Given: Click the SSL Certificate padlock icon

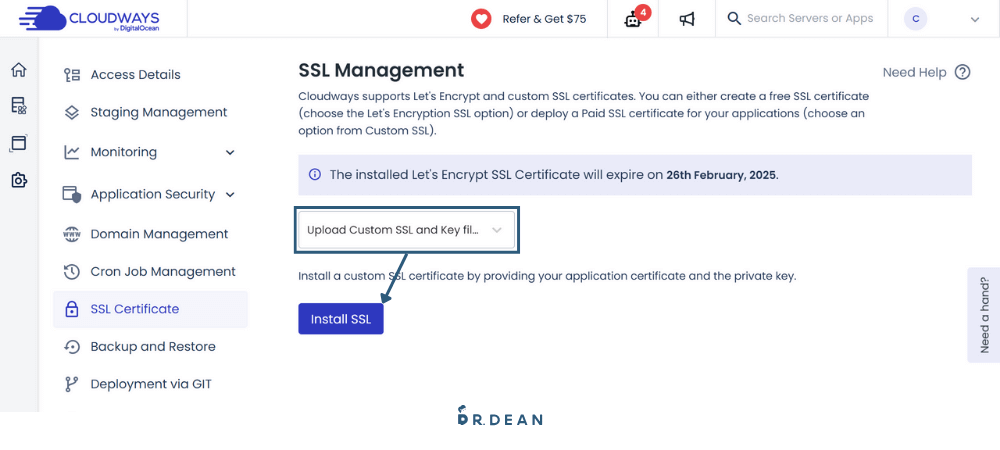Looking at the screenshot, I should point(71,310).
